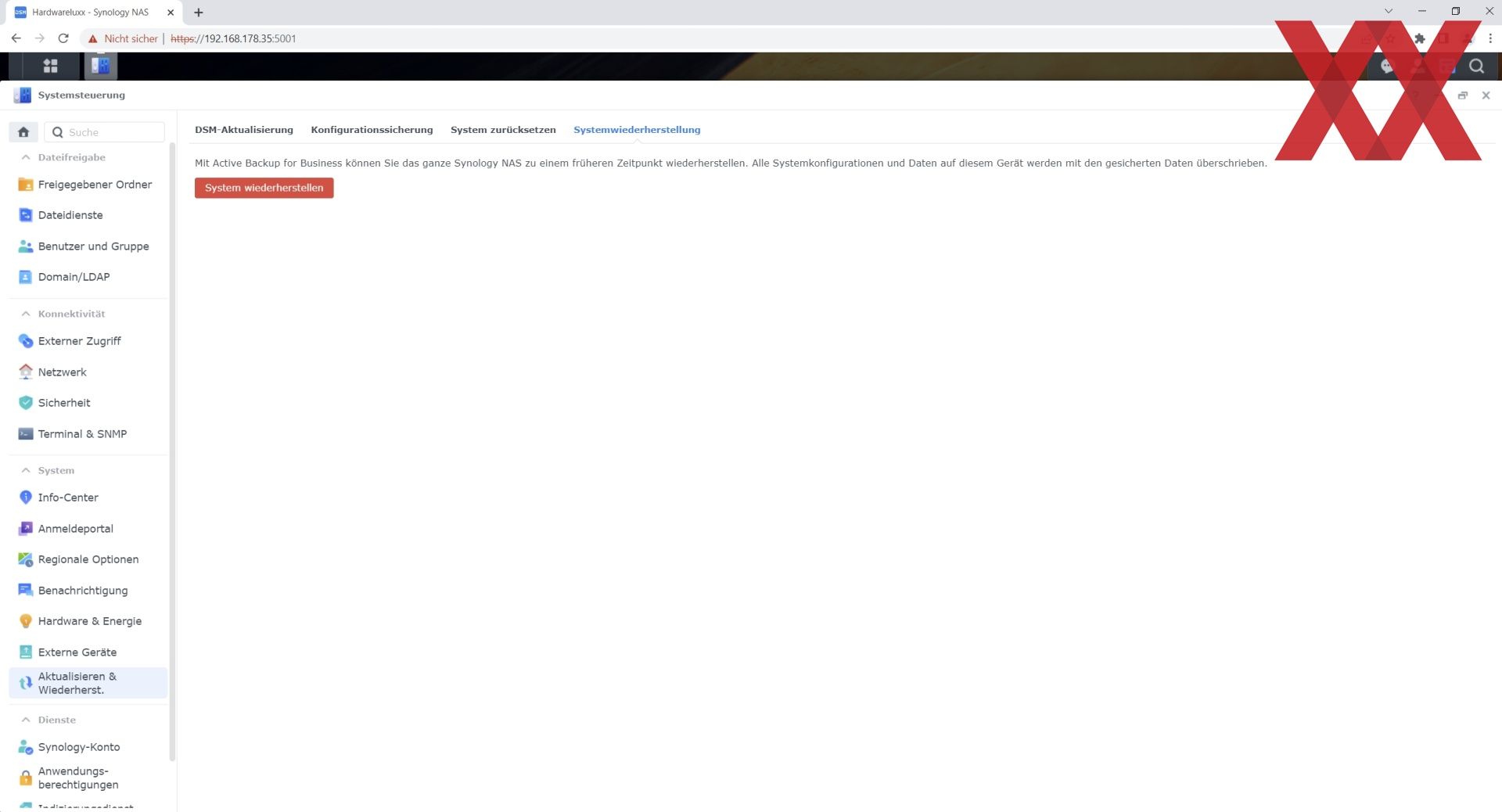This screenshot has height=812, width=1502.
Task: Click the sidebar vertical scrollbar
Action: coord(172,451)
